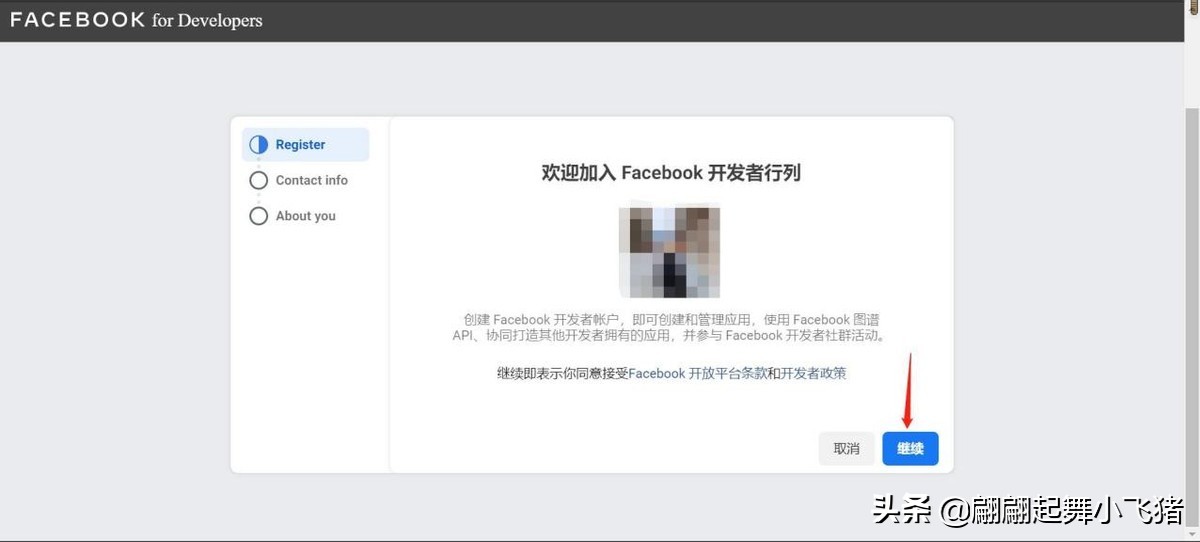Select the Register step
Screen dimensions: 1200x542
pos(305,144)
